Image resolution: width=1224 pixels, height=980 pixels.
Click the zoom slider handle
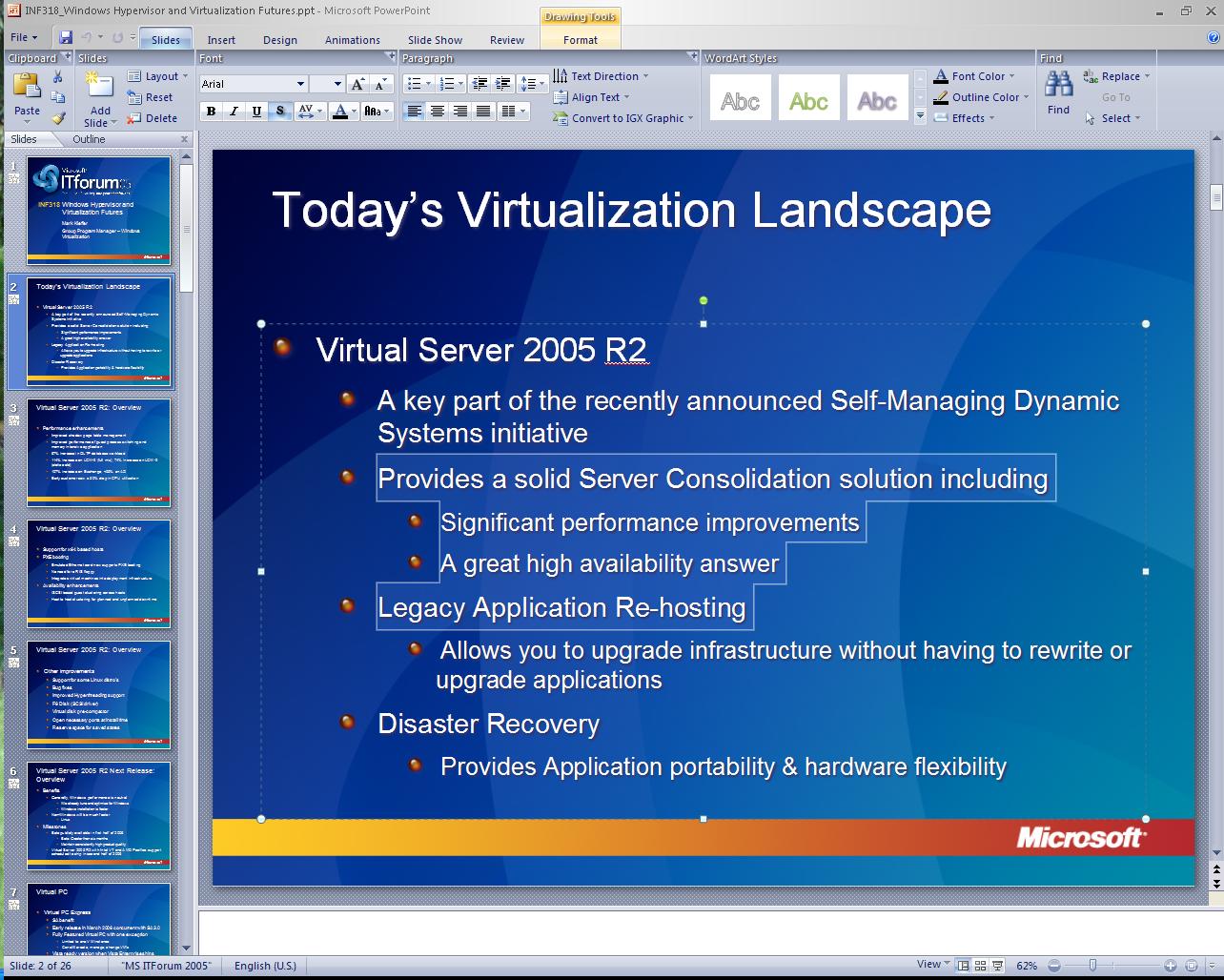(1093, 966)
